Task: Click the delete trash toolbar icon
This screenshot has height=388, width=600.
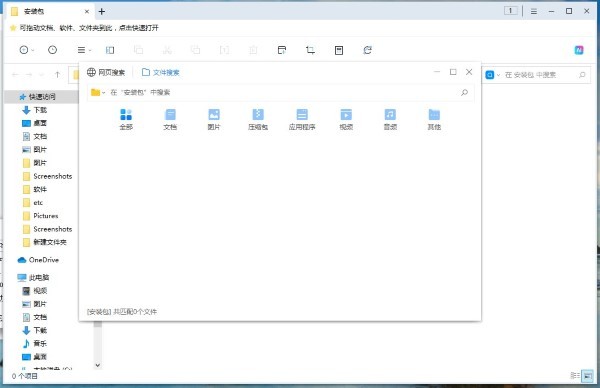Action: tap(253, 50)
